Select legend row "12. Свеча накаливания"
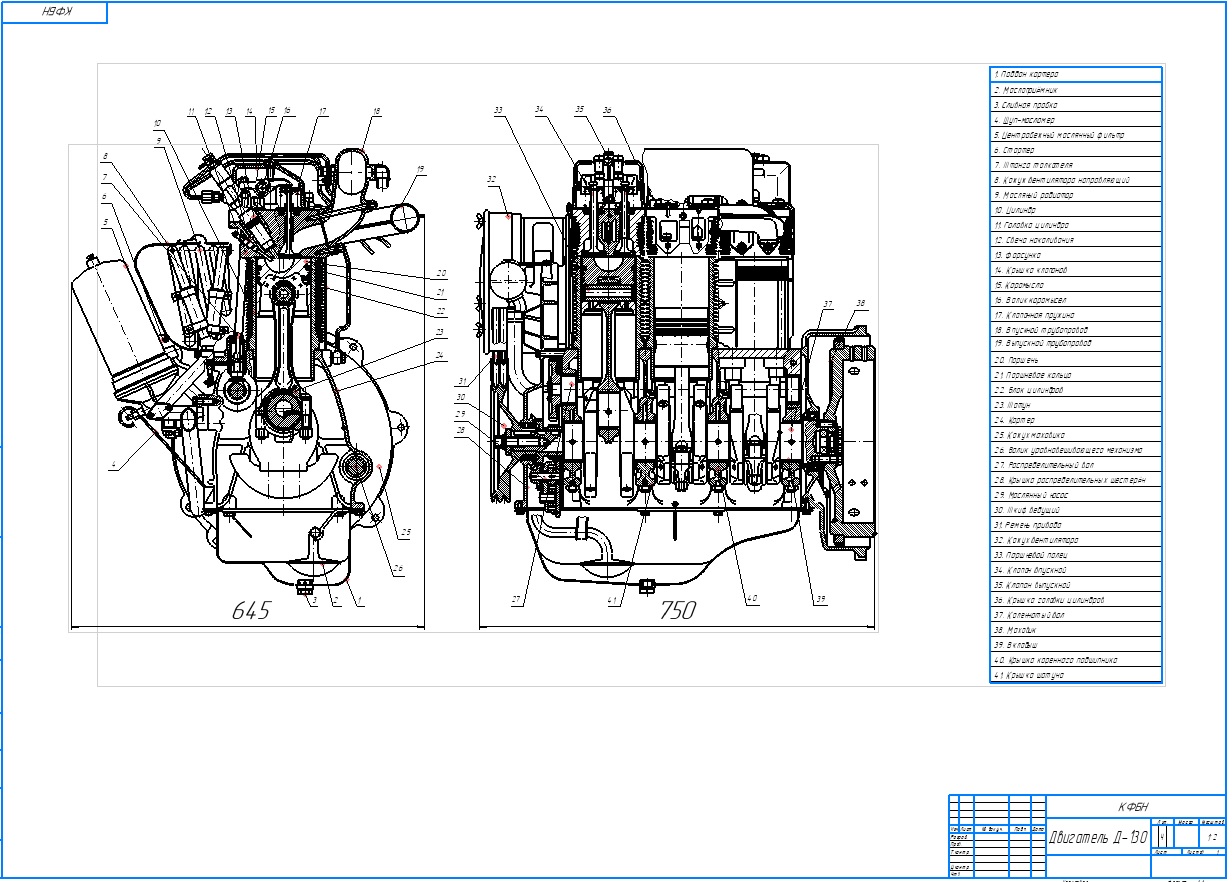This screenshot has width=1232, height=882. point(1076,240)
